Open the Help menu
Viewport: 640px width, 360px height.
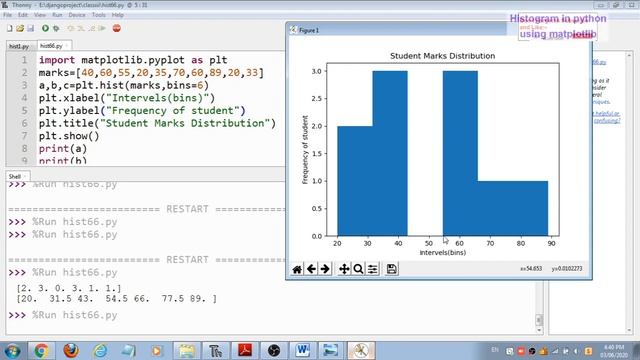(x=118, y=15)
